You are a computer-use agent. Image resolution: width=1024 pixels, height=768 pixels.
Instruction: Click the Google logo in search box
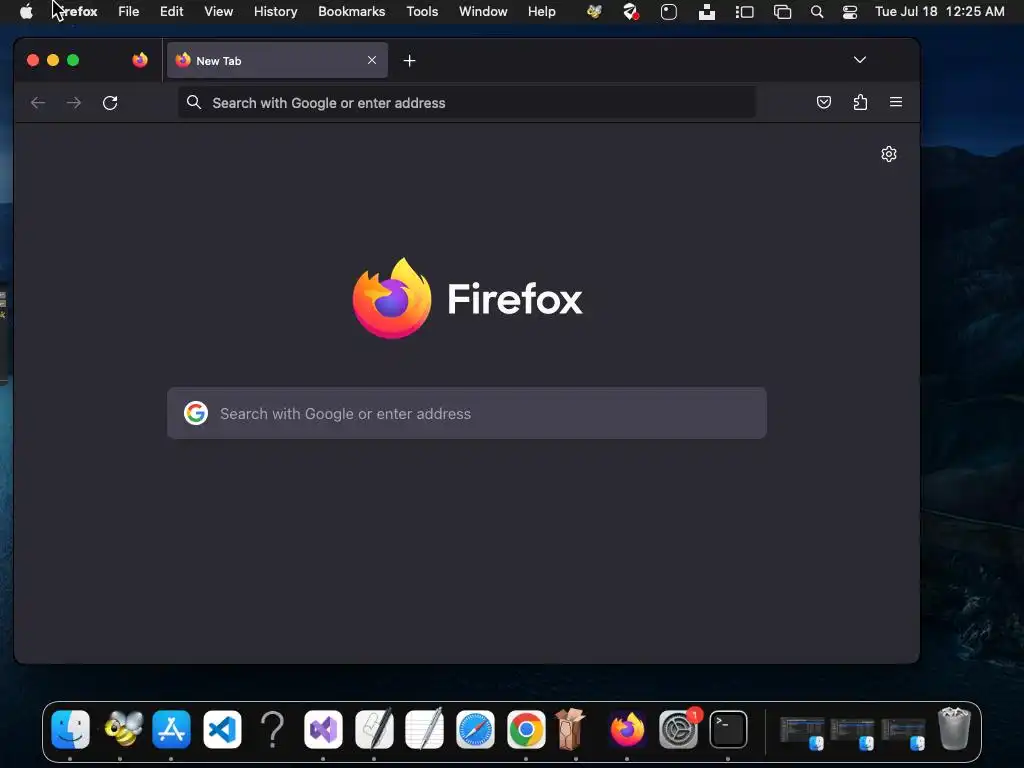pyautogui.click(x=195, y=413)
